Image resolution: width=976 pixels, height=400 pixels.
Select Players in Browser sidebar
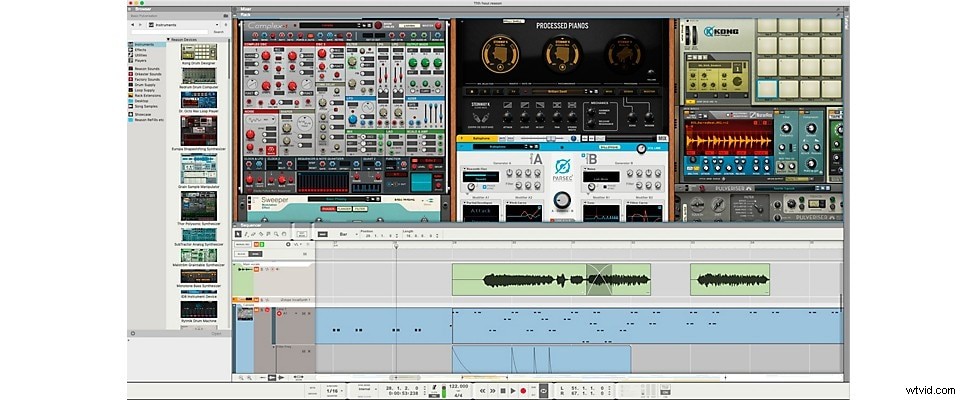(141, 60)
